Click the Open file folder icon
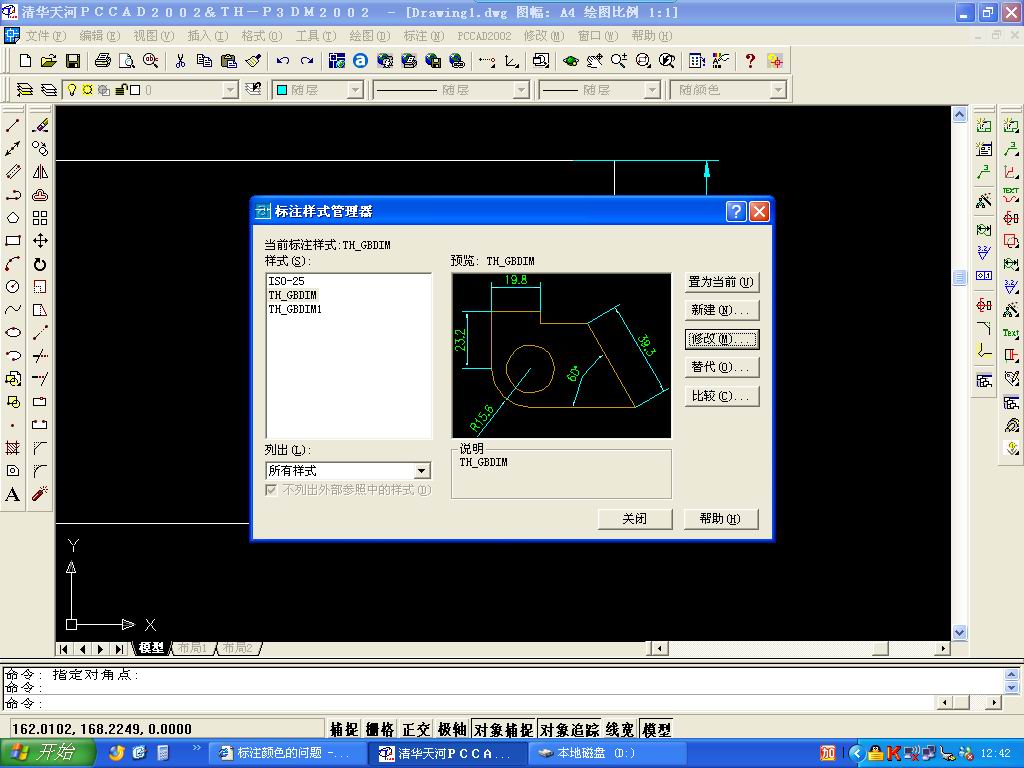Image resolution: width=1024 pixels, height=768 pixels. point(48,61)
